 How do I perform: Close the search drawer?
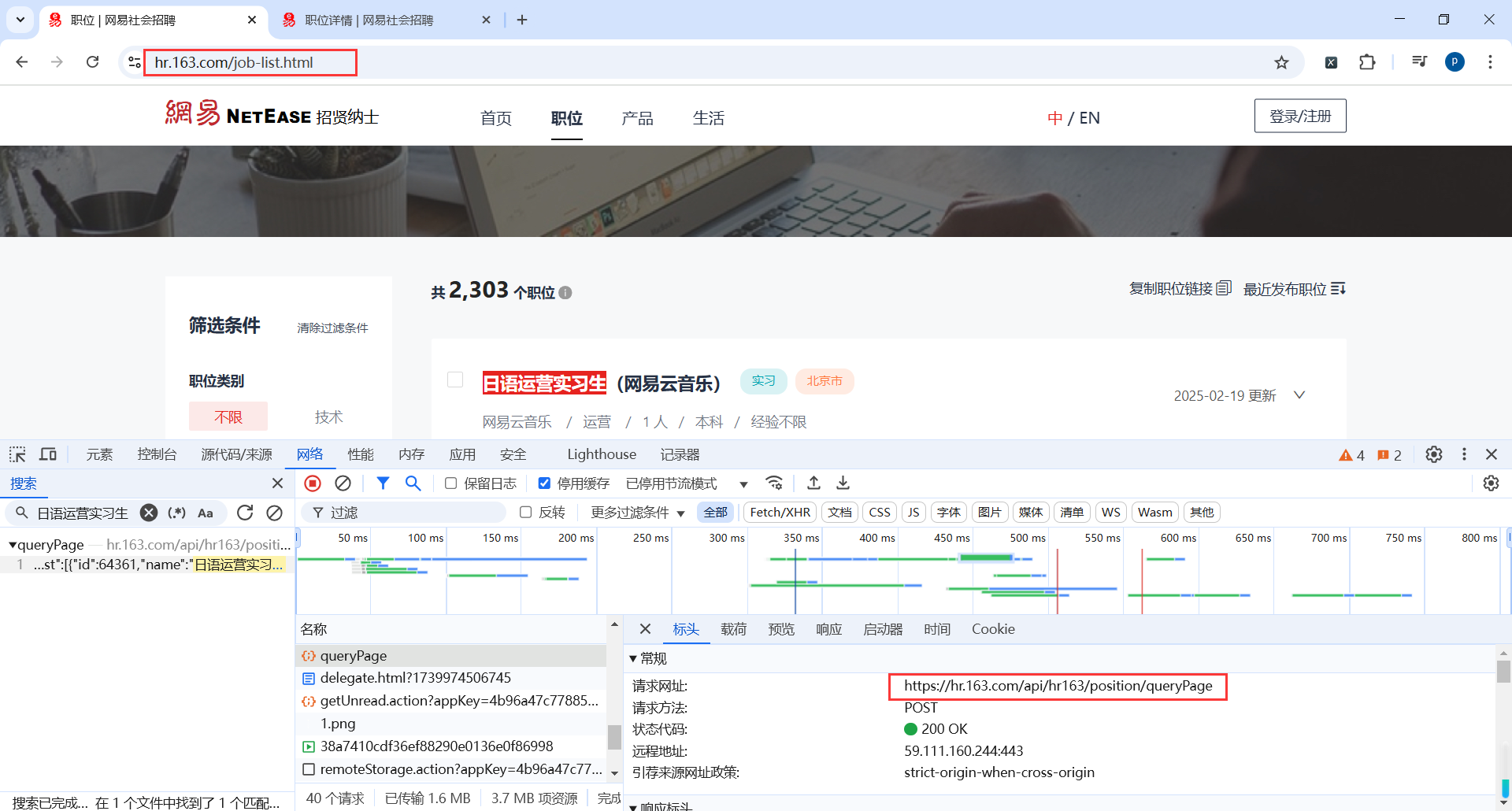[277, 483]
